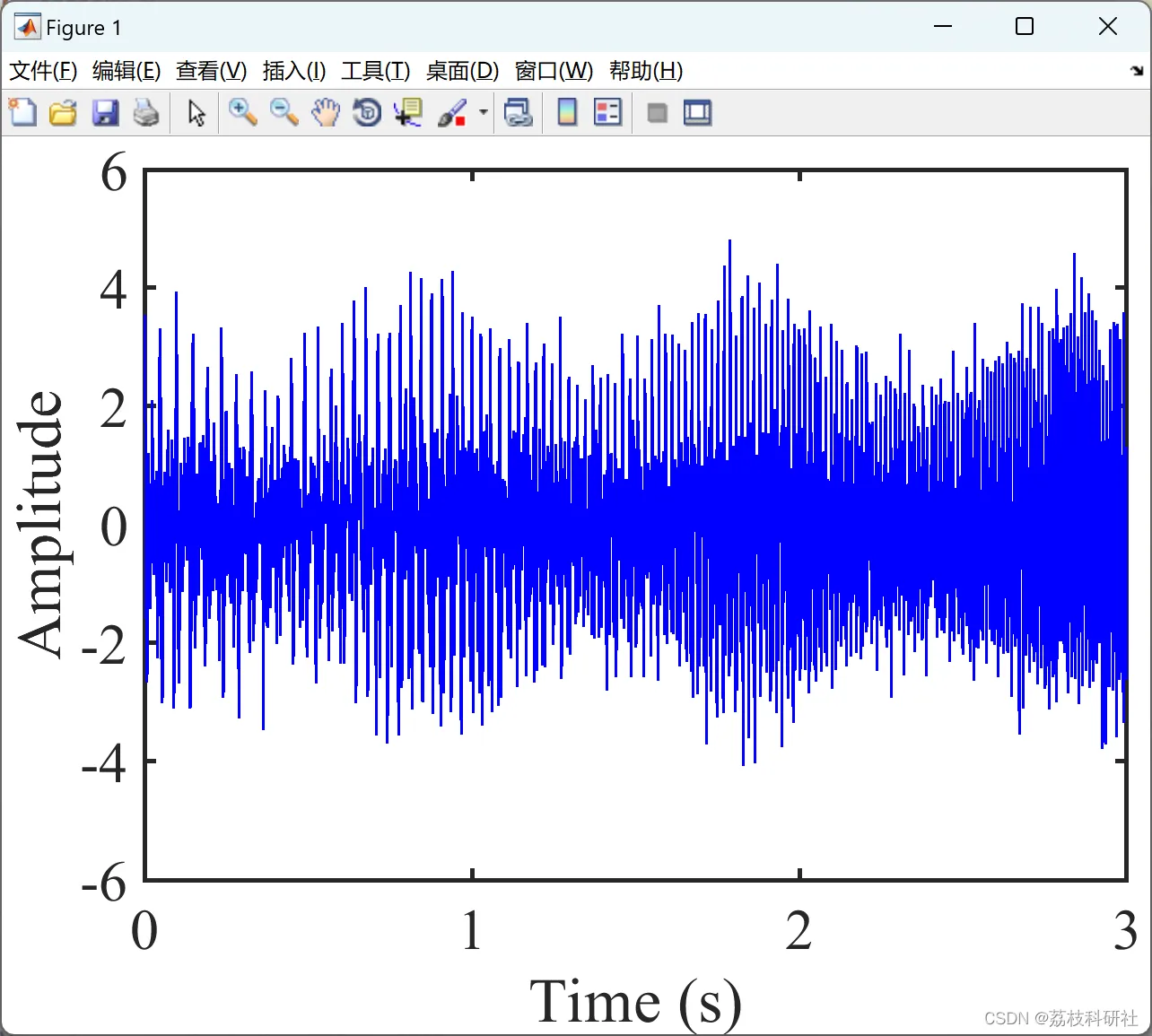Select the Brush data tool

click(x=453, y=113)
